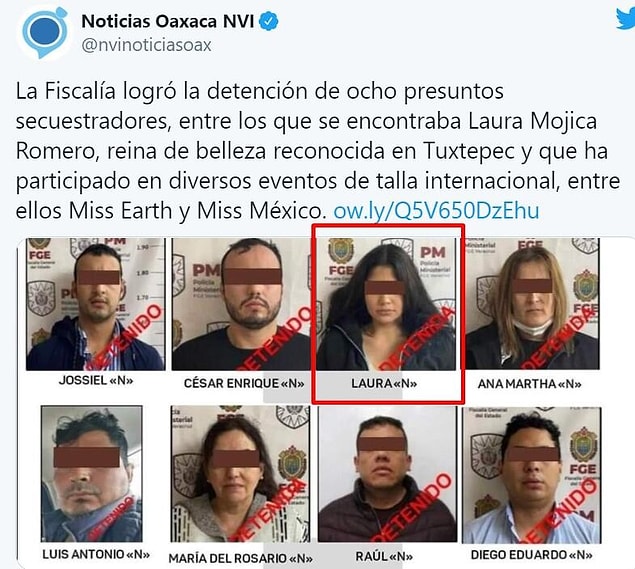Screen dimensions: 635x569
Task: Click the LAURA «N» caption text
Action: [x=384, y=383]
